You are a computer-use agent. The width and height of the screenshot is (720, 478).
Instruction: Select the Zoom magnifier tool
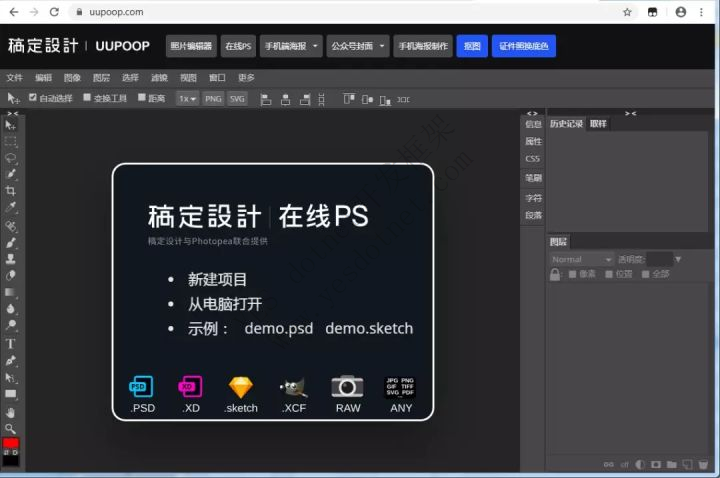click(x=10, y=429)
